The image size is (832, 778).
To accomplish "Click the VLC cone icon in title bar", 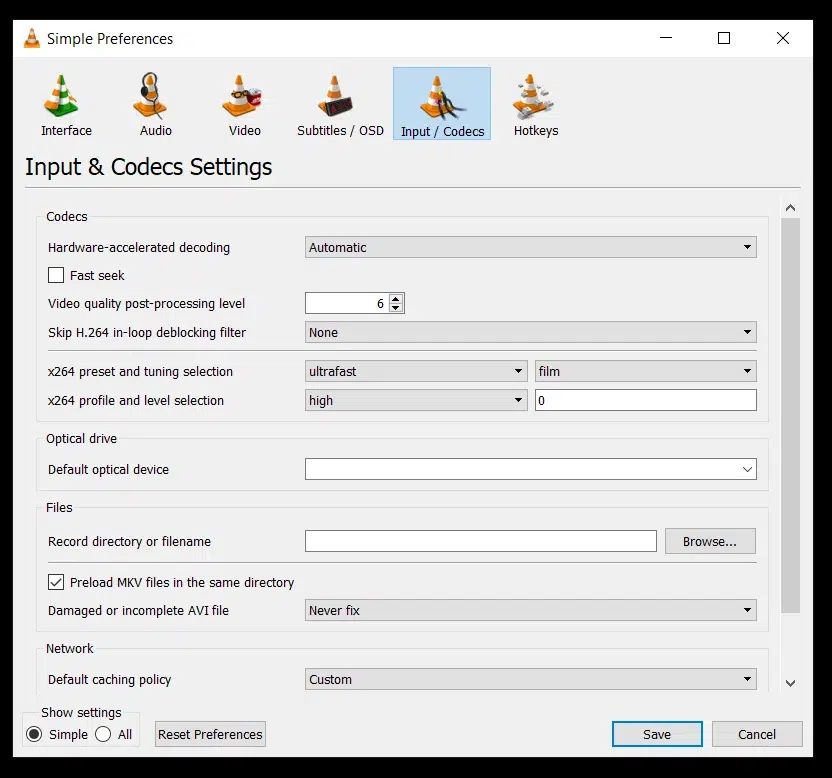I will 32,38.
